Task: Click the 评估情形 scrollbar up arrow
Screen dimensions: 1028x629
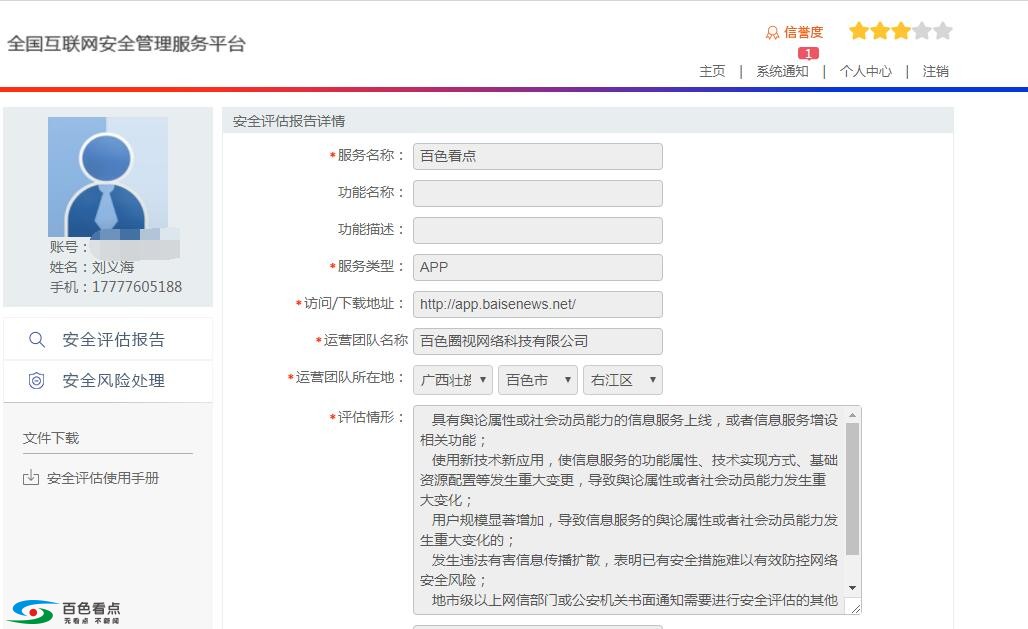Action: coord(852,415)
